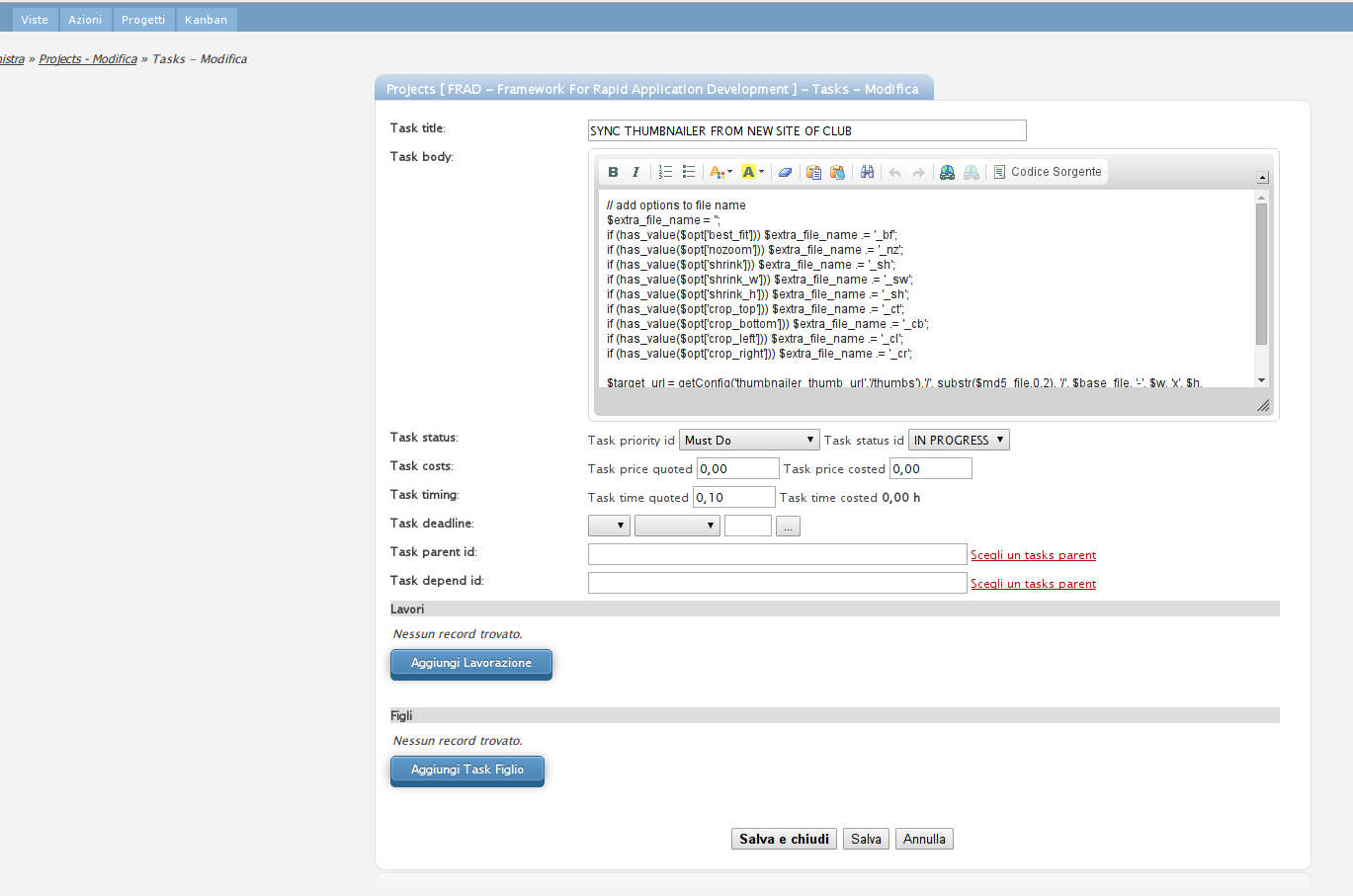Open Find with binoculars icon

click(x=867, y=172)
